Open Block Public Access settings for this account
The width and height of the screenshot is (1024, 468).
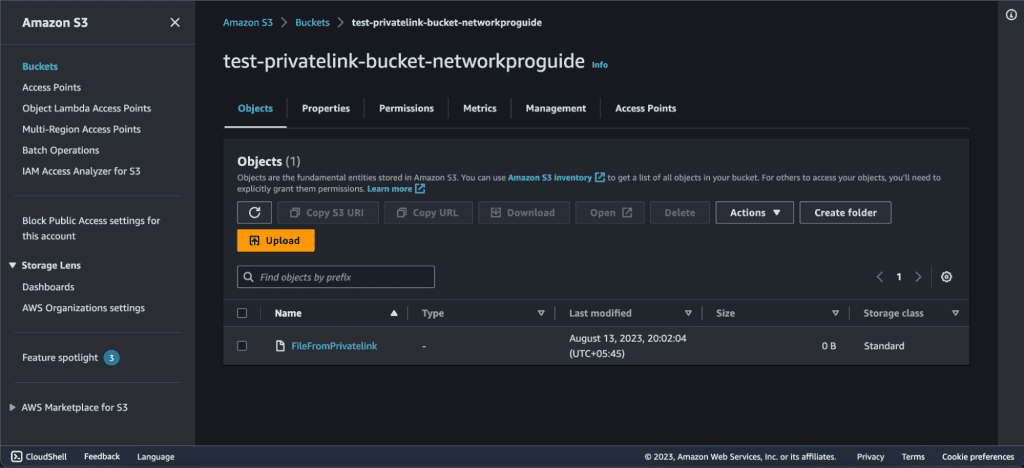(91, 228)
